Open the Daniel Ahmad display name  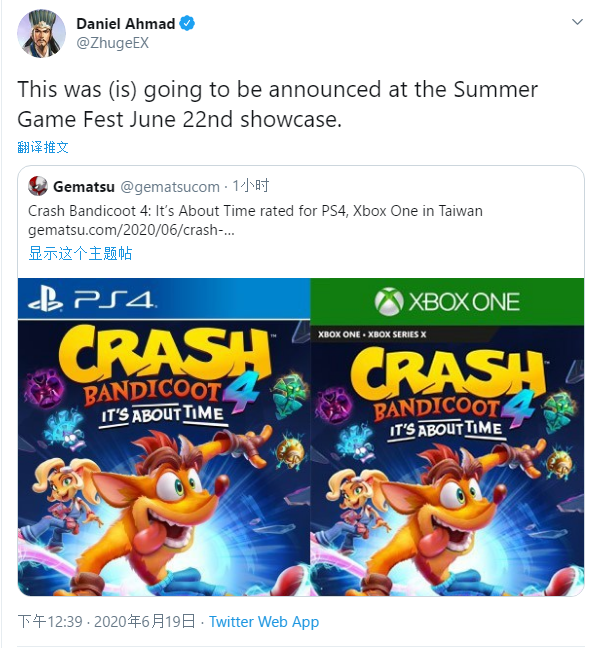126,24
